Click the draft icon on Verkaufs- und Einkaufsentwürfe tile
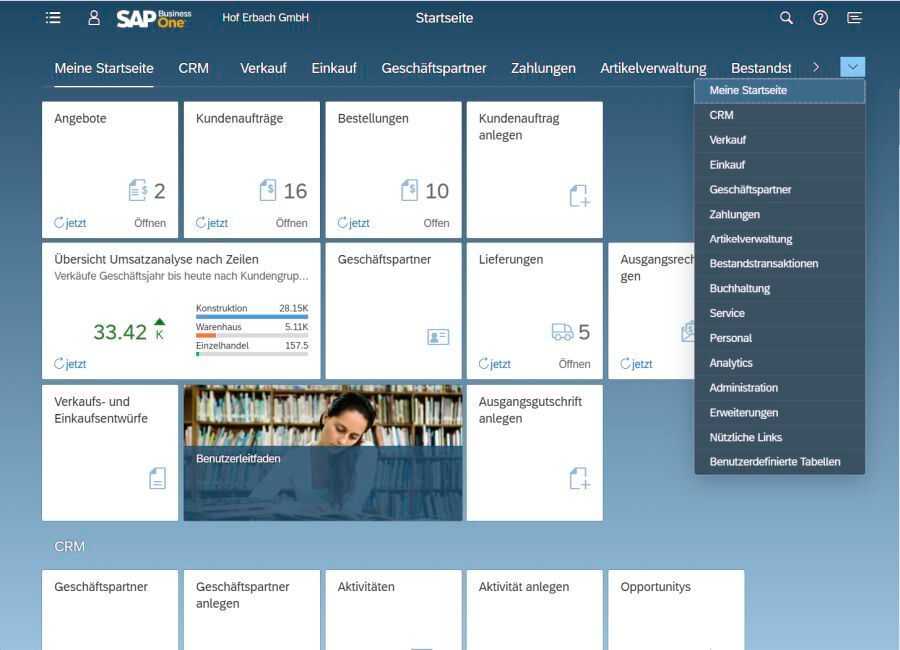This screenshot has height=650, width=900. point(156,479)
